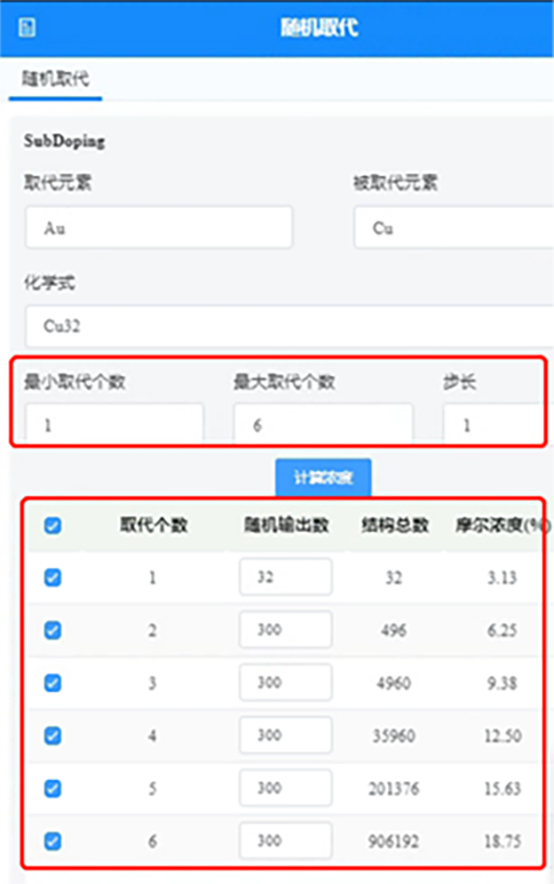
Task: Uncheck the row with 1 substitution
Action: tap(52, 577)
